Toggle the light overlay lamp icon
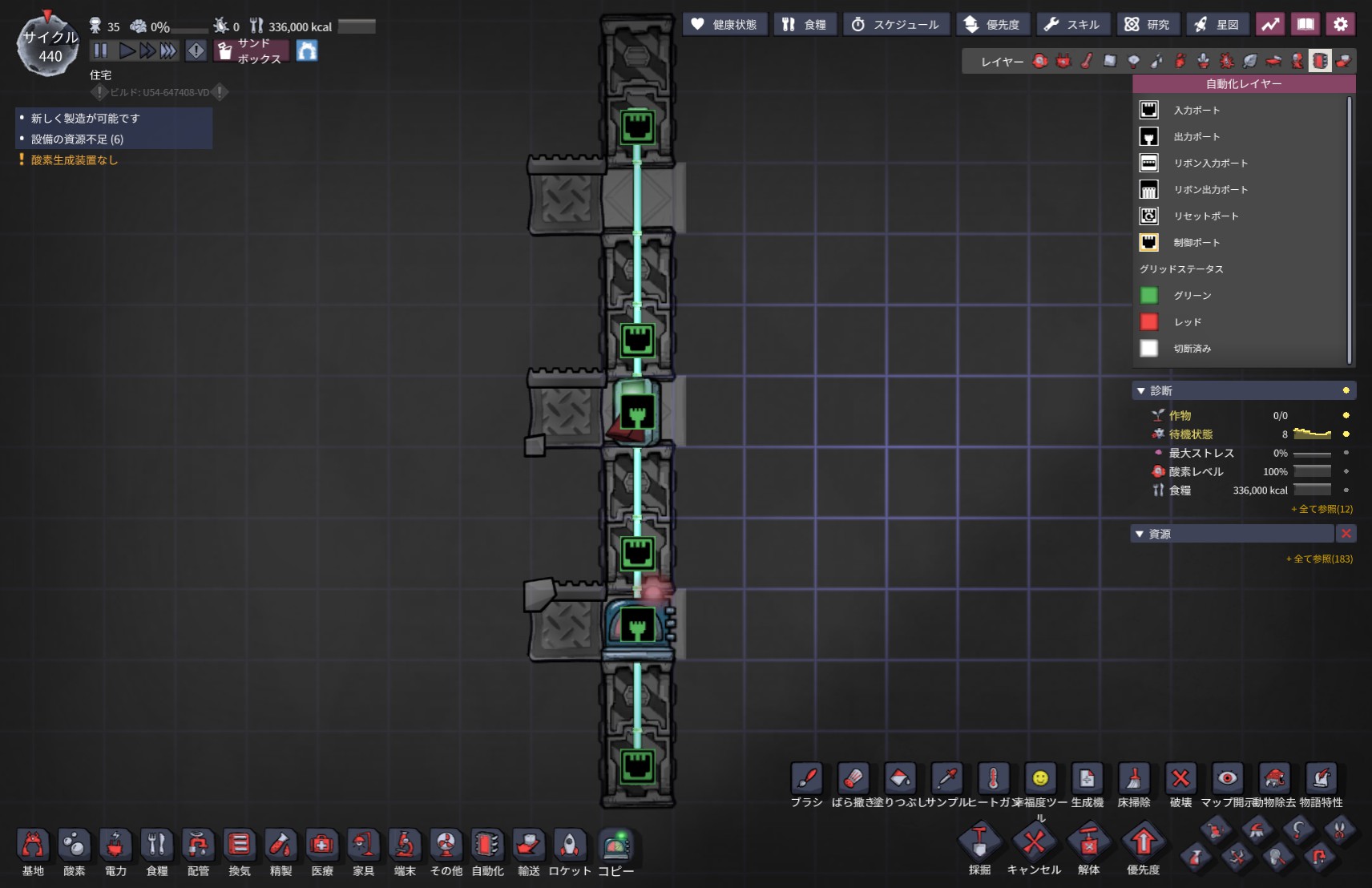This screenshot has height=888, width=1372. (x=1133, y=61)
